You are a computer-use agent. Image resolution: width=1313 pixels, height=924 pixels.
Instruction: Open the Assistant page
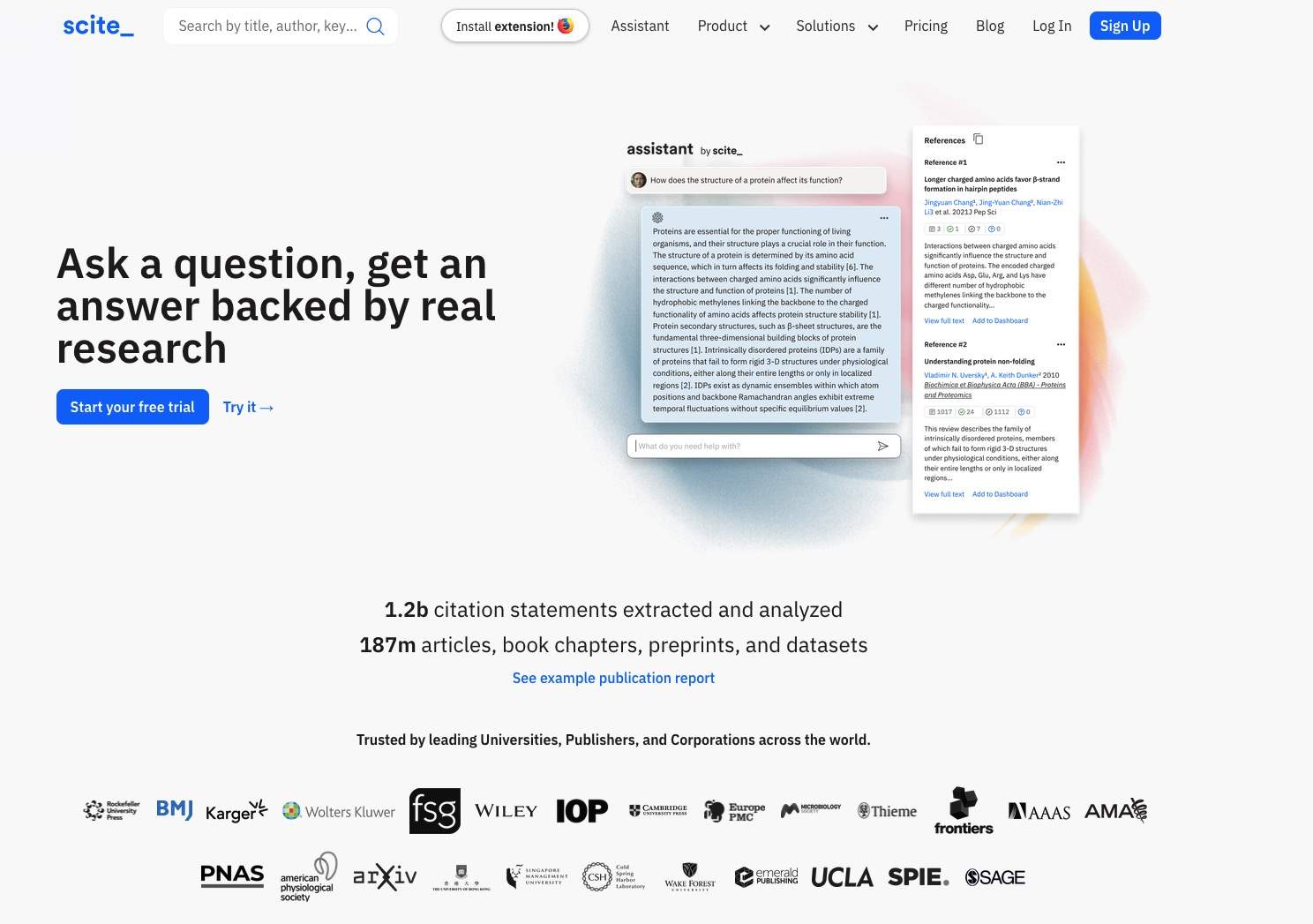click(x=640, y=26)
